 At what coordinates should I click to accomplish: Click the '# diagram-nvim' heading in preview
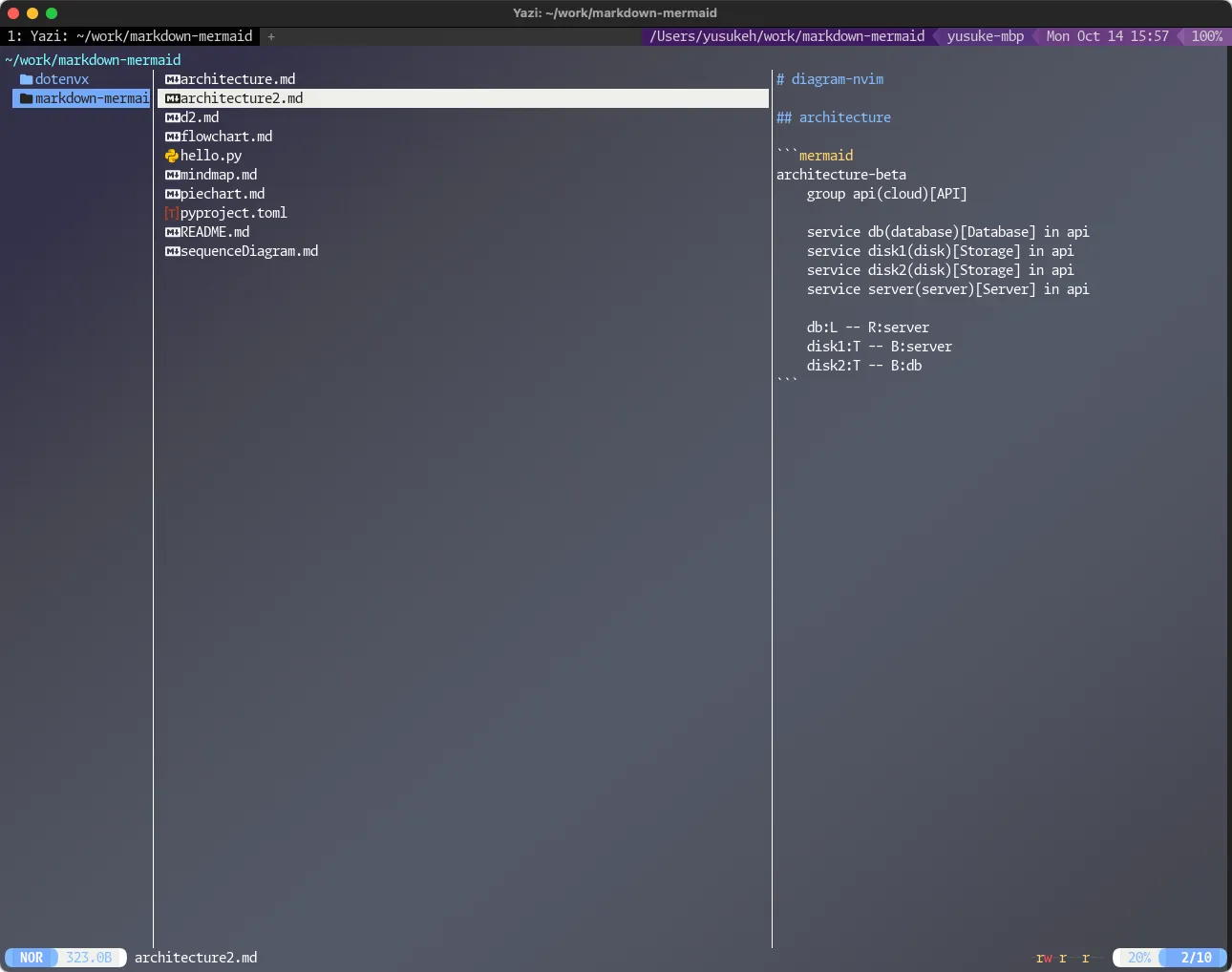tap(830, 79)
